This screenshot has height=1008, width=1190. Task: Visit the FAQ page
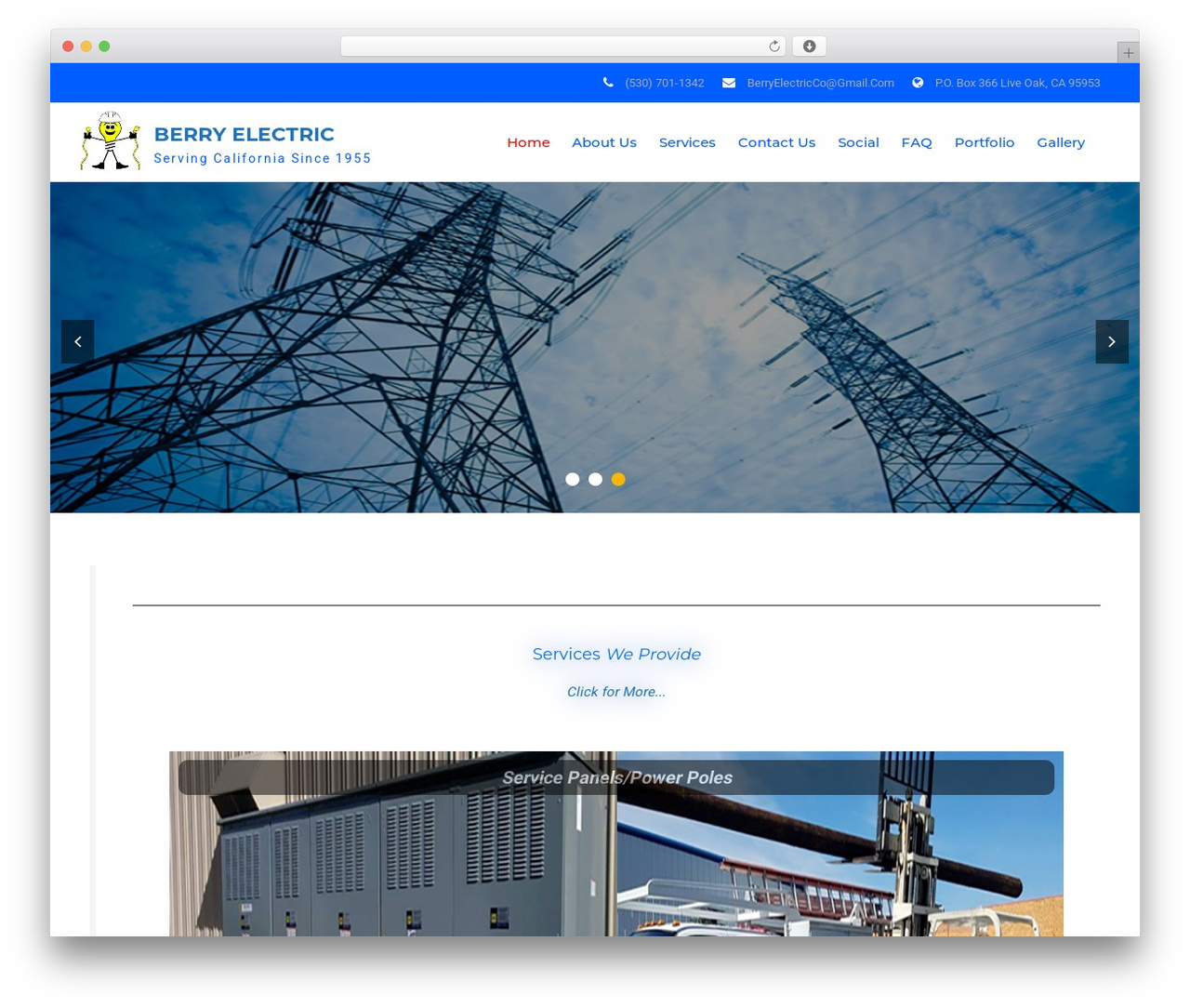917,142
